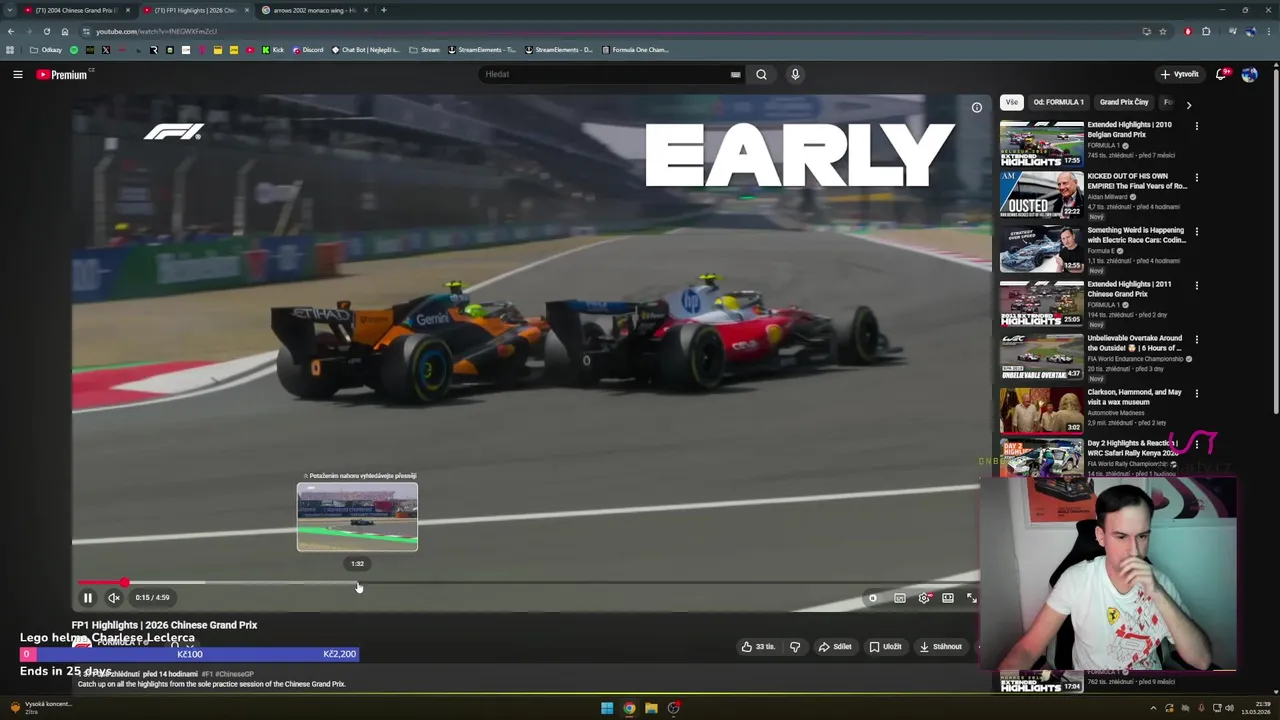Open the YouTube guide hamburger menu
Screen dimensions: 1280x720
tap(18, 74)
